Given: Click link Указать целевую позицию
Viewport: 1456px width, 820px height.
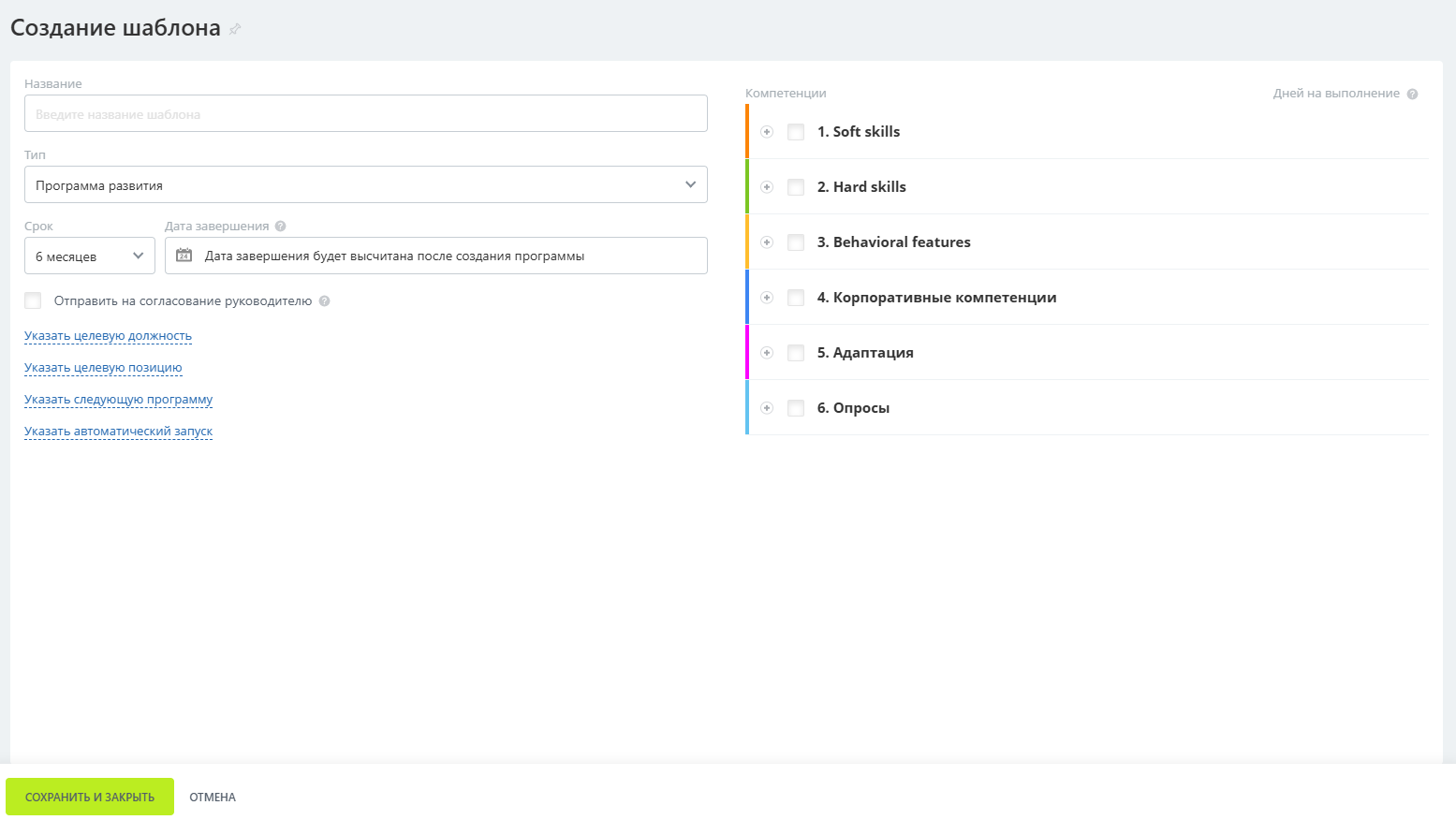Looking at the screenshot, I should tap(103, 367).
